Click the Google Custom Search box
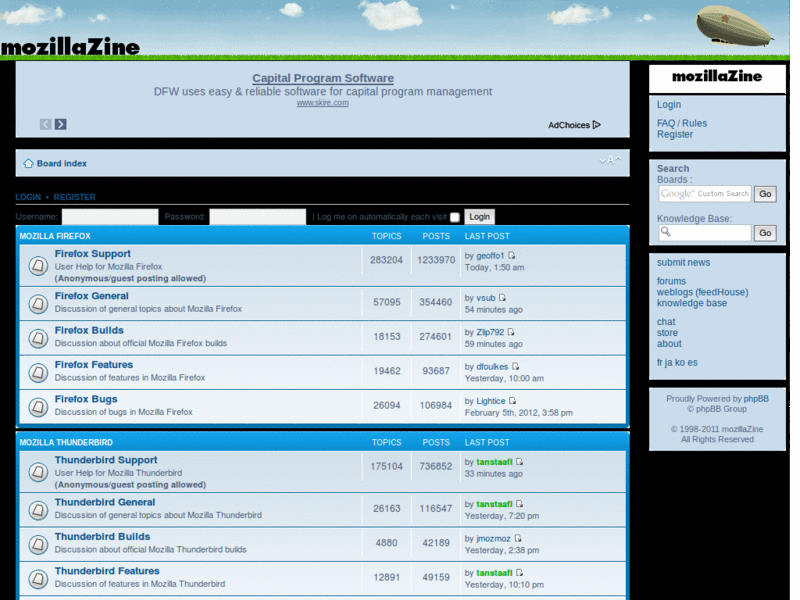Screen dimensions: 800x600 (x=705, y=194)
